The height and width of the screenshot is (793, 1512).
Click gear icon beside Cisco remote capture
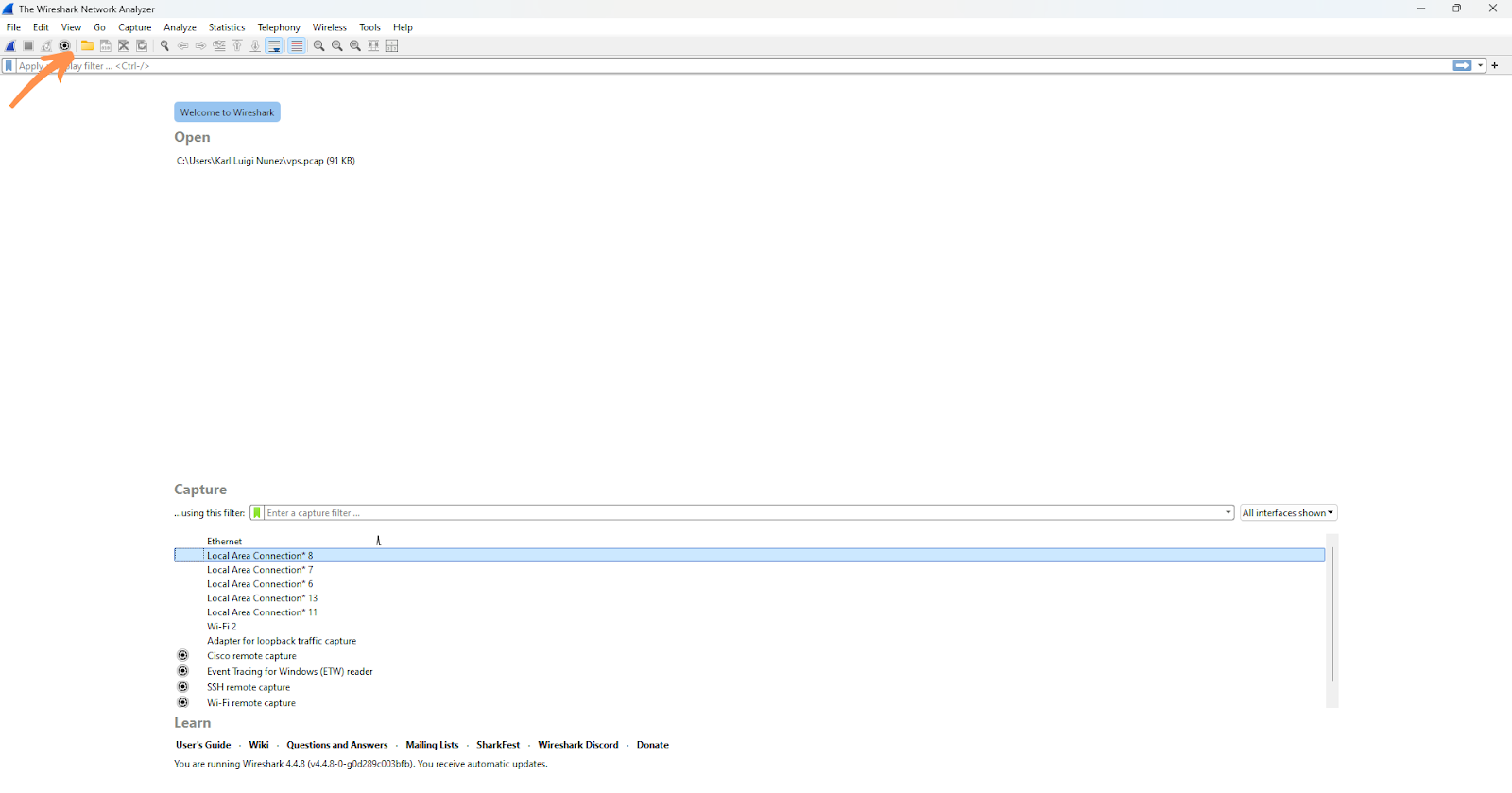(183, 655)
